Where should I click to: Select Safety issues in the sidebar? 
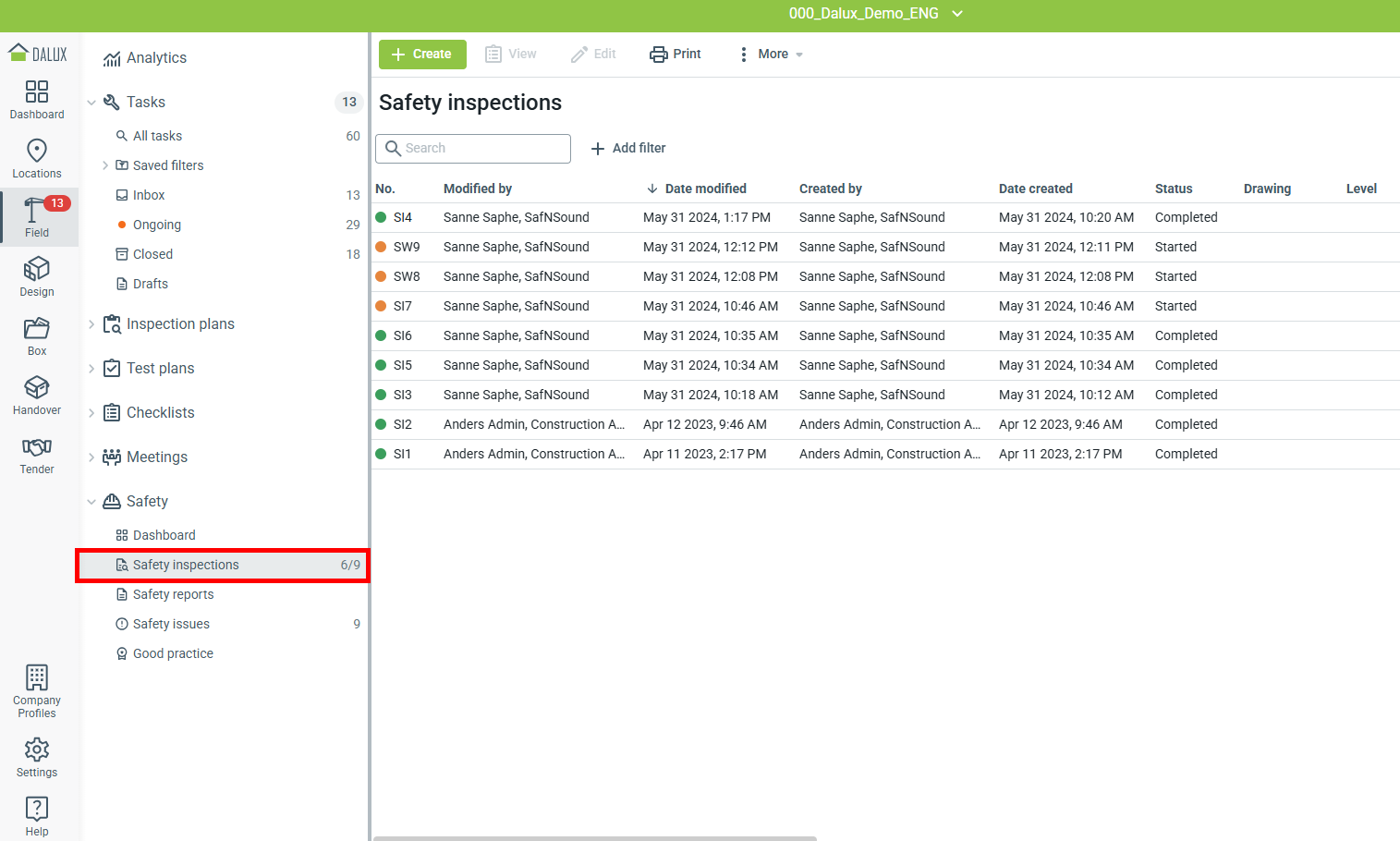(171, 624)
